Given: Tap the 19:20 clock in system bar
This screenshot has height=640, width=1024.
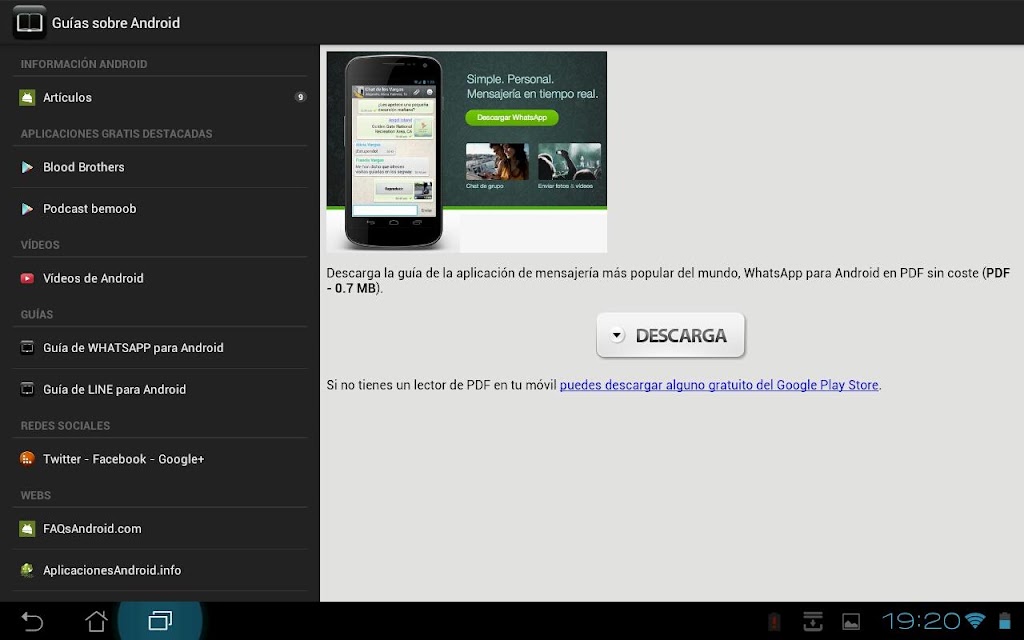Looking at the screenshot, I should click(x=921, y=620).
